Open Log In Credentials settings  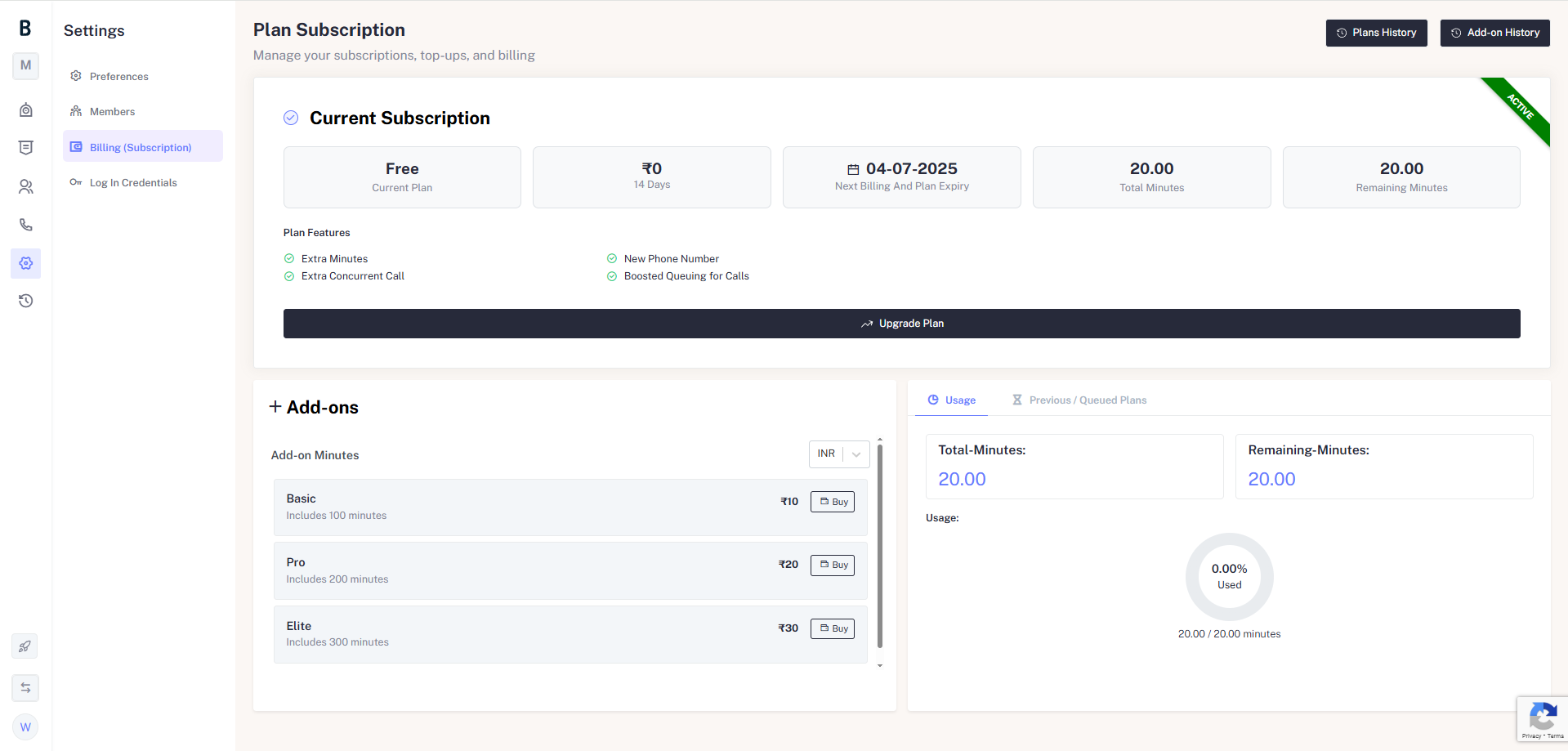(133, 183)
